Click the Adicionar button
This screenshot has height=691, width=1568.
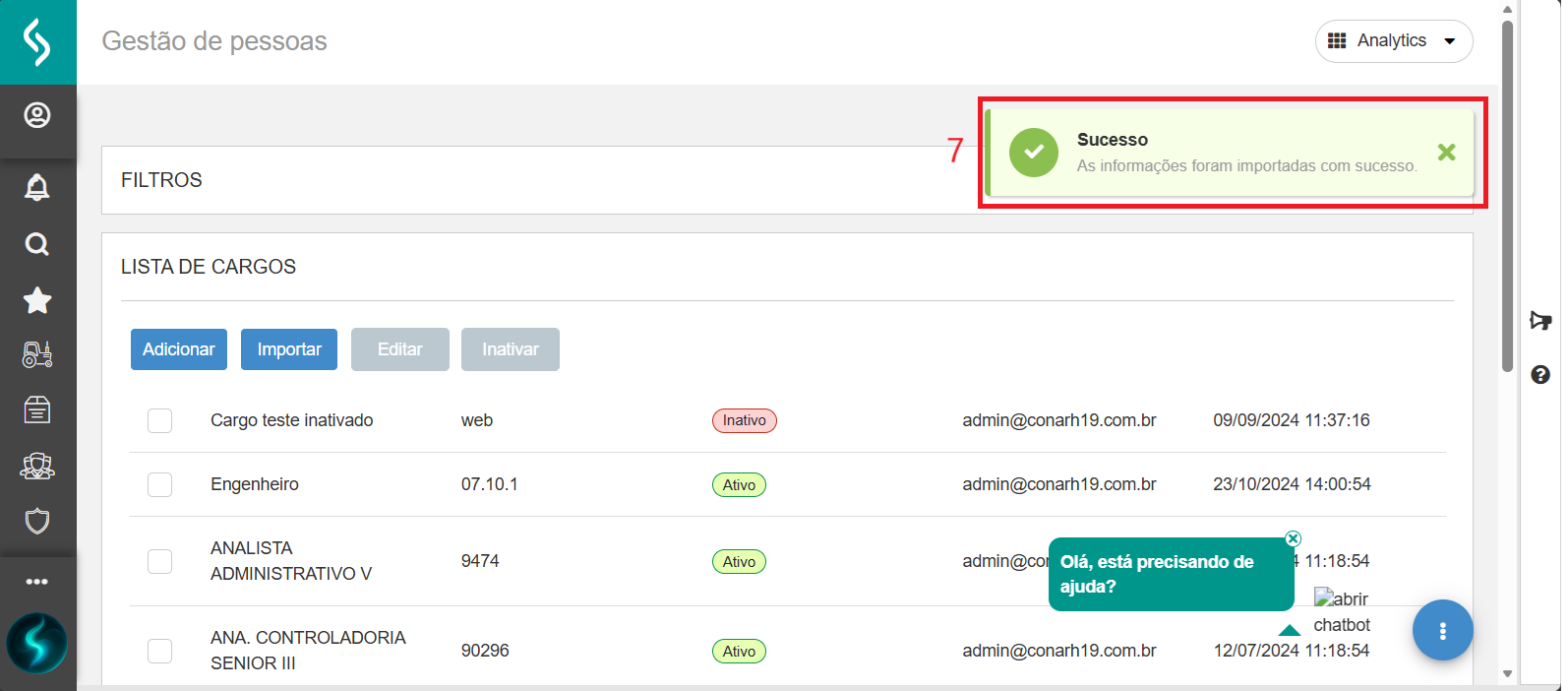tap(179, 349)
